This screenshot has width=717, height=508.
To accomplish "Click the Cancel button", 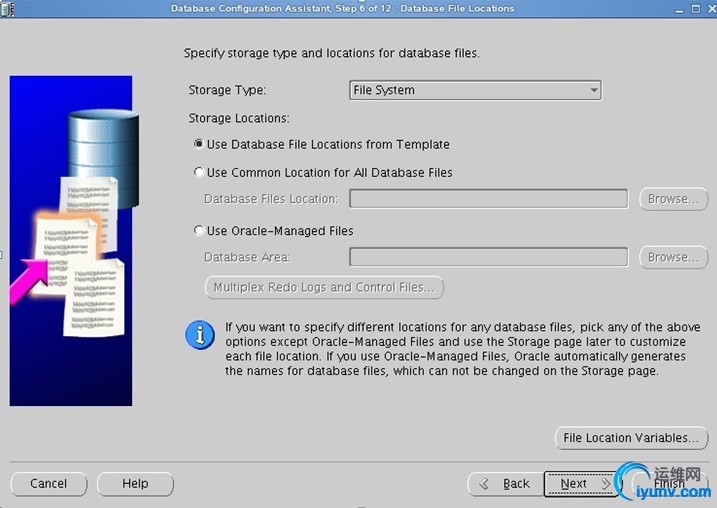I will pos(48,484).
